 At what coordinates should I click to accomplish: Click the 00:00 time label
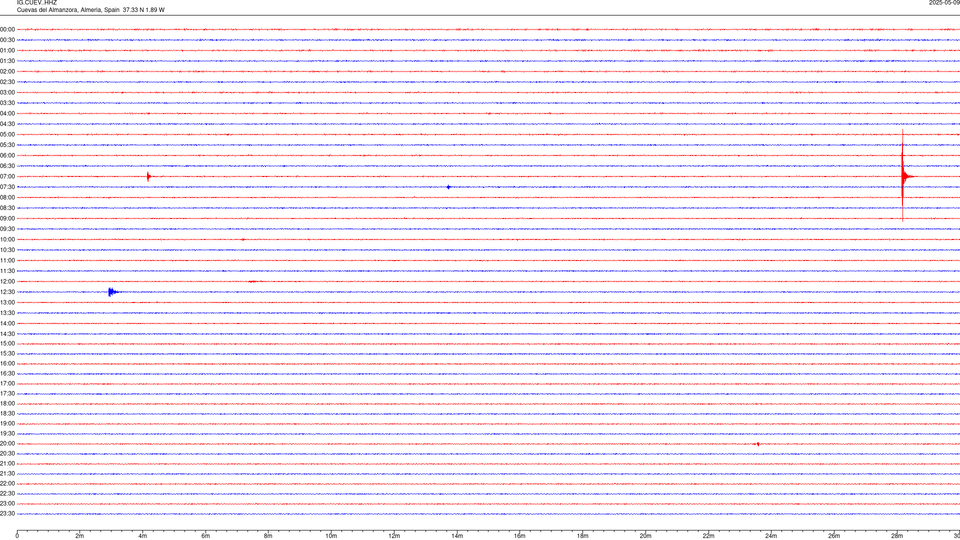[7, 29]
